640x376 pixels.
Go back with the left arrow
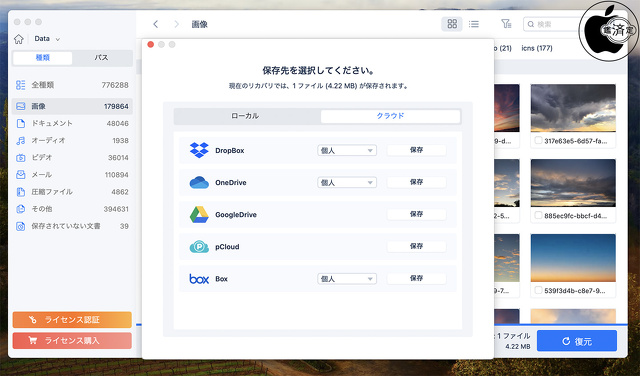pyautogui.click(x=156, y=24)
